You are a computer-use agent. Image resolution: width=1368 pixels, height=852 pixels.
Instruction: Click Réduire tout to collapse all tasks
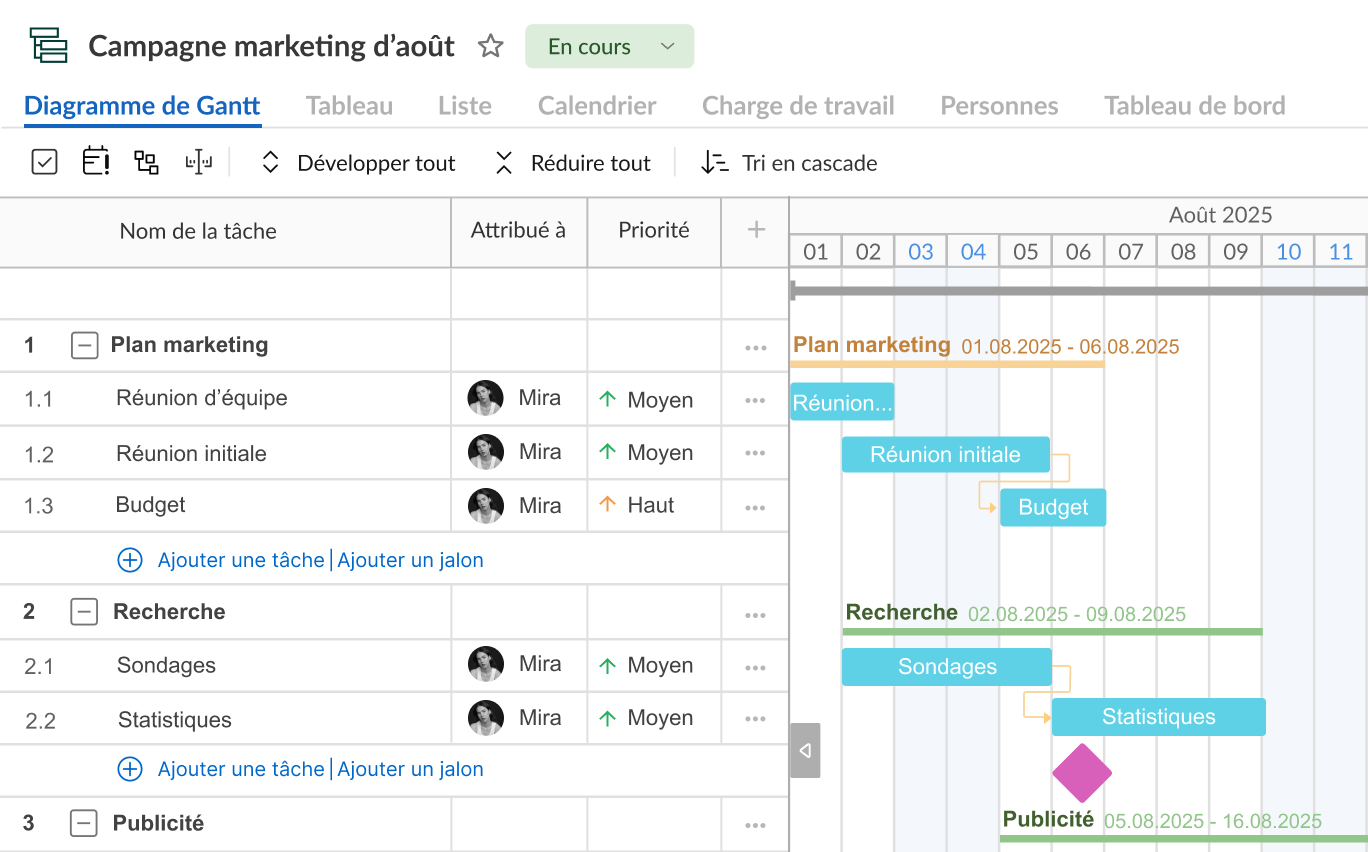(x=589, y=162)
